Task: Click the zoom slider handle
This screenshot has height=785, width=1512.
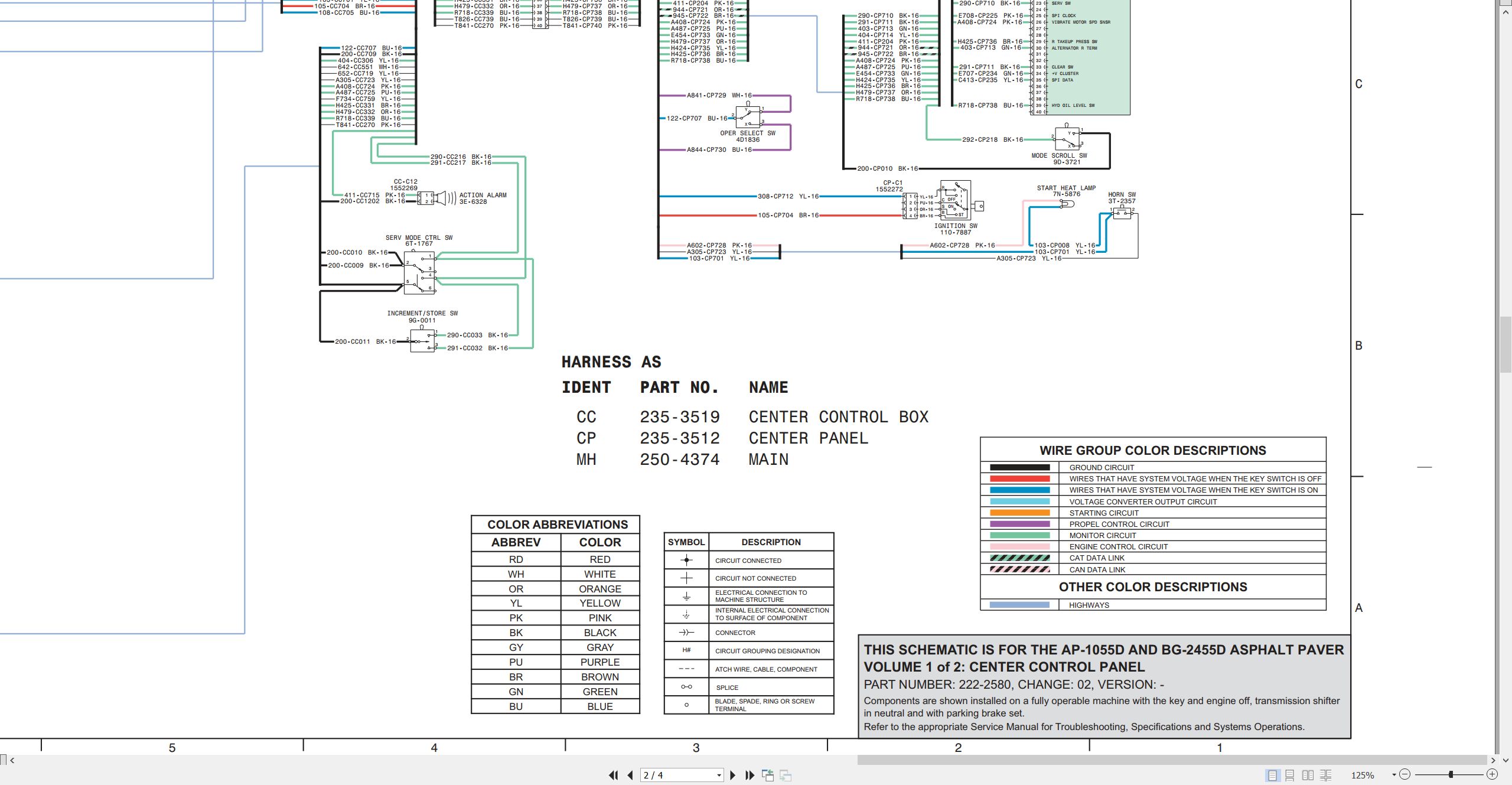Action: point(1451,774)
